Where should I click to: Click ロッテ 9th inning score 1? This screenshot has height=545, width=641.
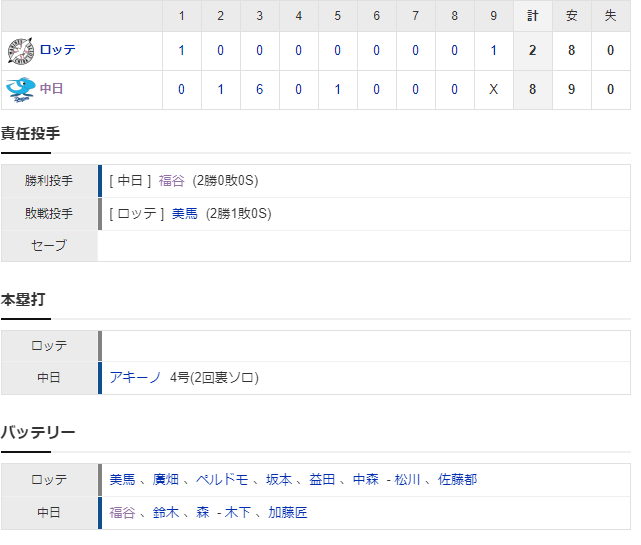pos(494,51)
